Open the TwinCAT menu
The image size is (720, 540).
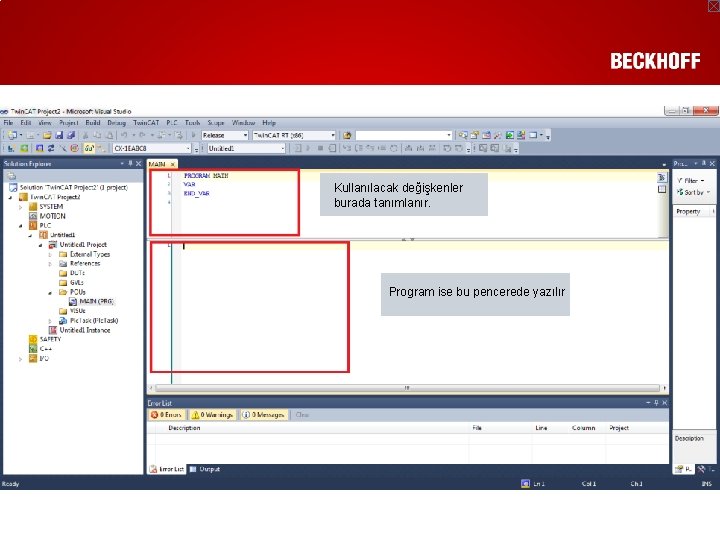coord(146,123)
